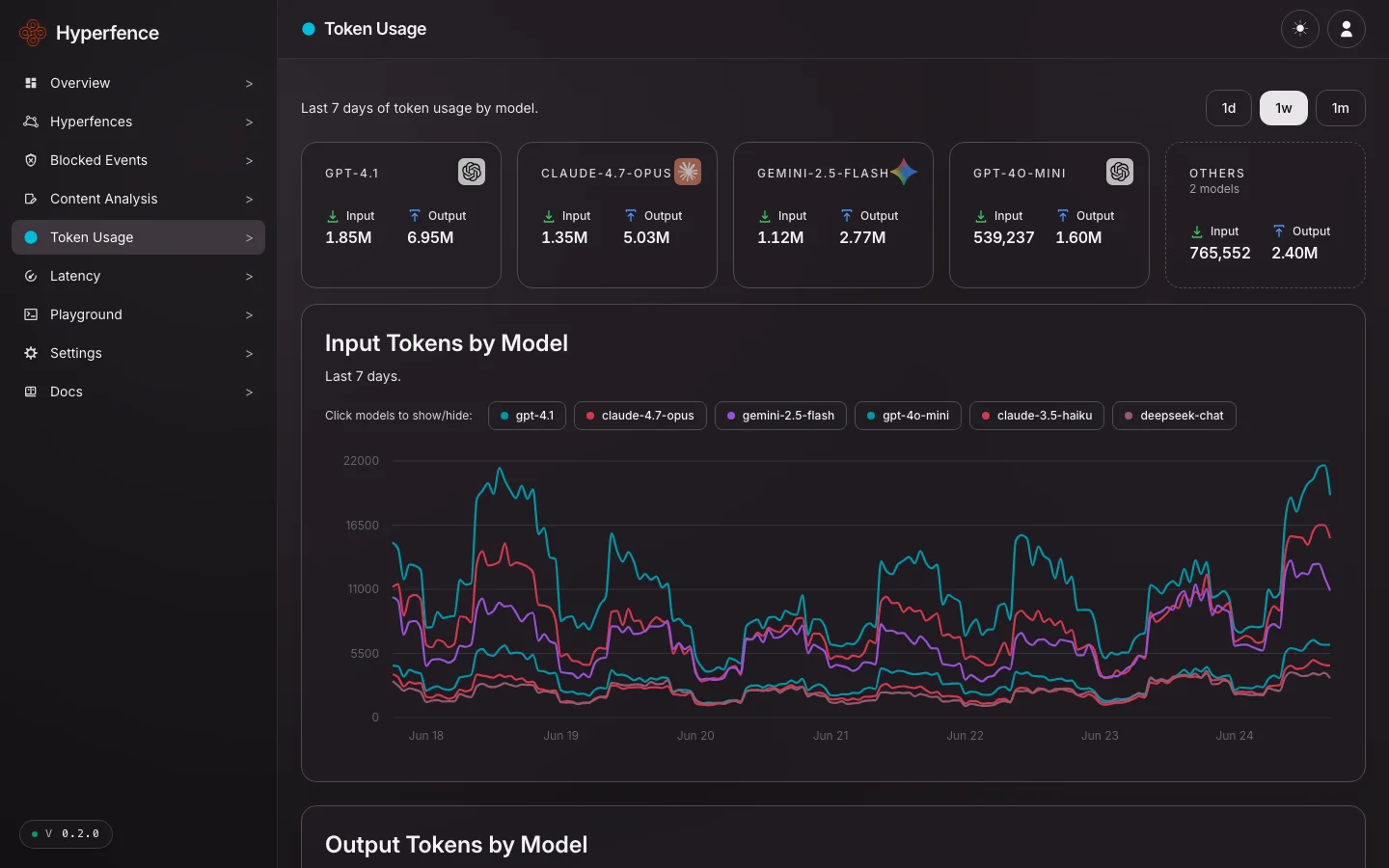Click the 539,237 input value

click(1003, 237)
